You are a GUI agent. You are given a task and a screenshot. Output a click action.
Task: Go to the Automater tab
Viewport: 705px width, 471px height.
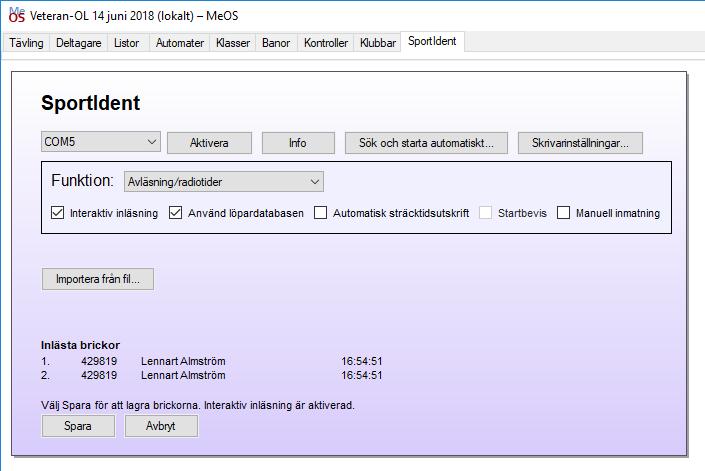point(179,43)
